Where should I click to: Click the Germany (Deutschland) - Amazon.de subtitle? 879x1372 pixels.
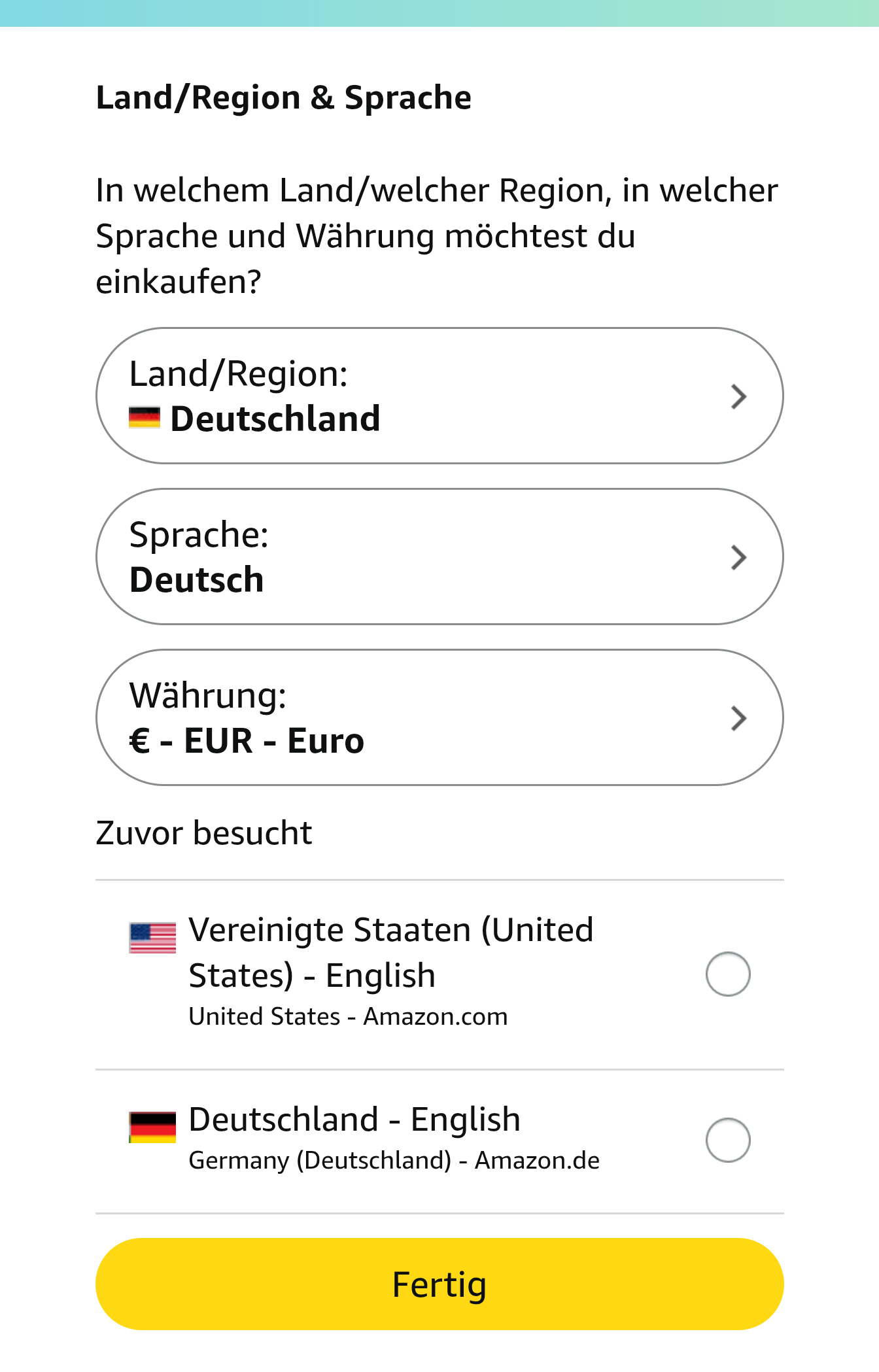pos(394,1161)
